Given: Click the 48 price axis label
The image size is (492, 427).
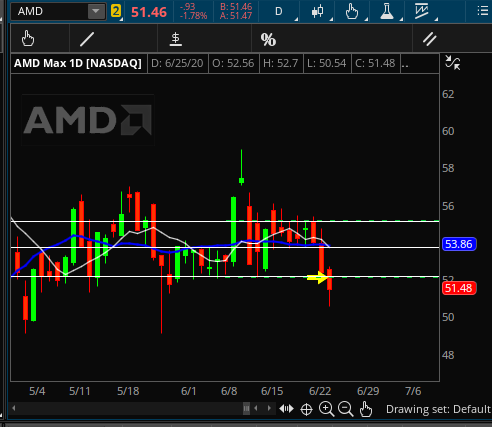Looking at the screenshot, I should [448, 355].
